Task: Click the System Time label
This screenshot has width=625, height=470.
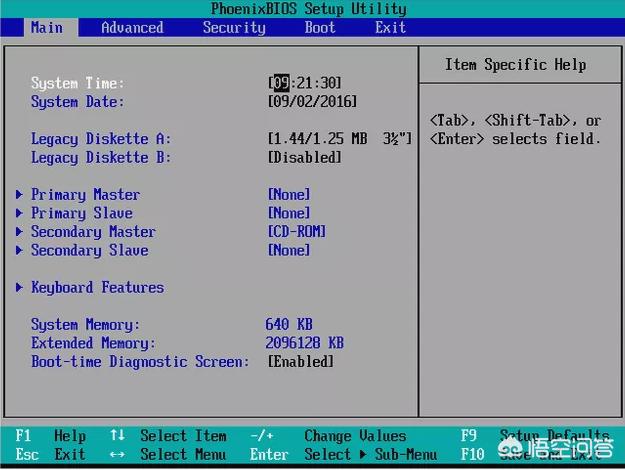Action: coord(78,83)
